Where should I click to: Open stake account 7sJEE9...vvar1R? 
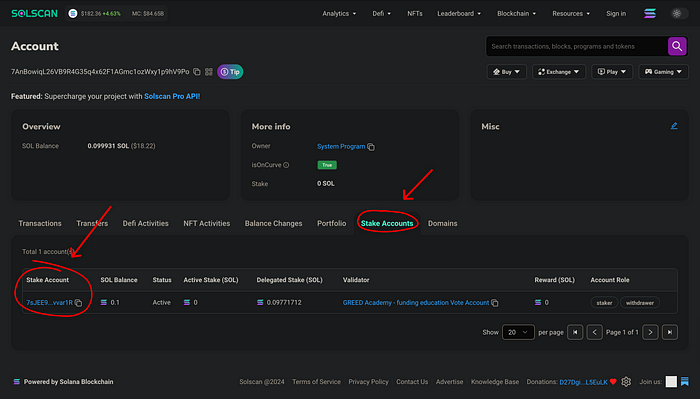pyautogui.click(x=49, y=303)
